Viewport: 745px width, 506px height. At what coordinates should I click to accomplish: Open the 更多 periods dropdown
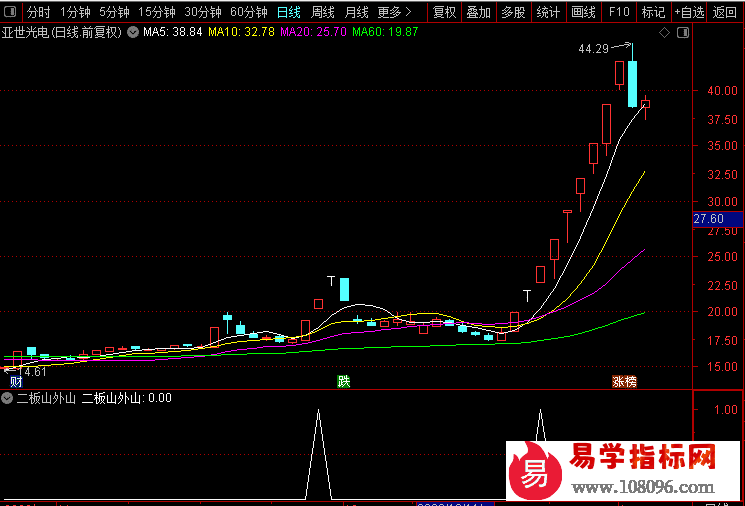(x=394, y=12)
